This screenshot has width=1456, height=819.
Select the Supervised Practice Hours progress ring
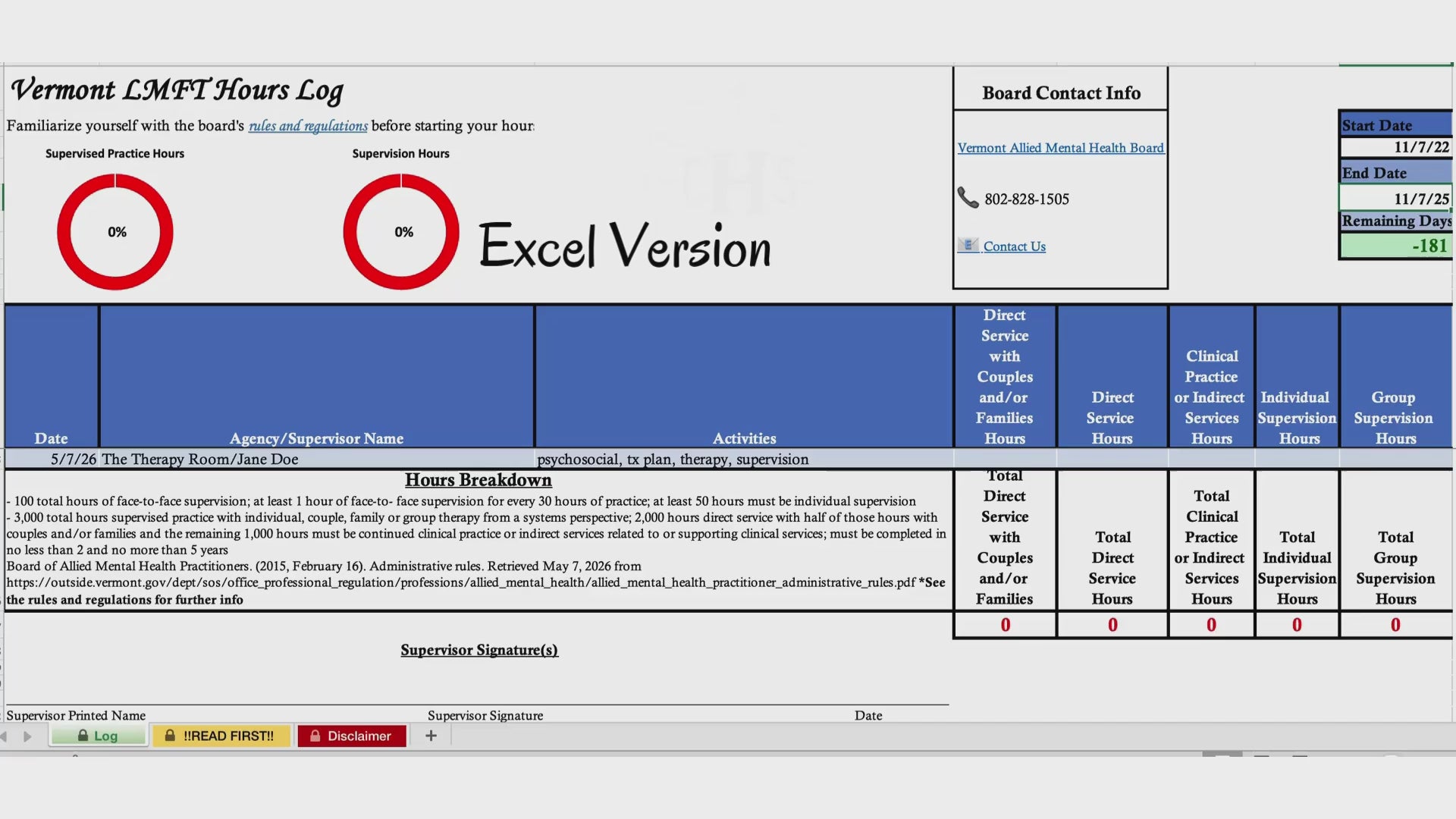pyautogui.click(x=115, y=232)
